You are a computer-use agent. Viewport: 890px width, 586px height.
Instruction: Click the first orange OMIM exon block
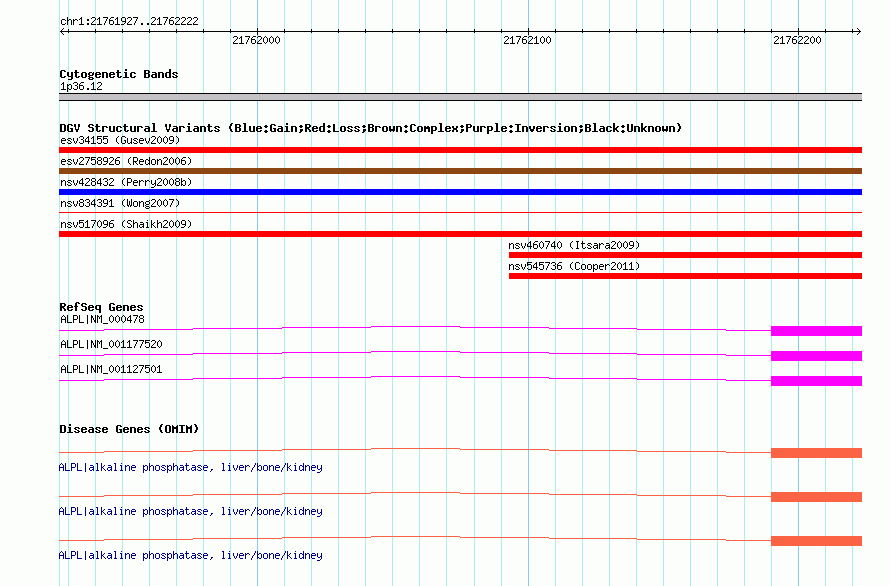point(816,453)
